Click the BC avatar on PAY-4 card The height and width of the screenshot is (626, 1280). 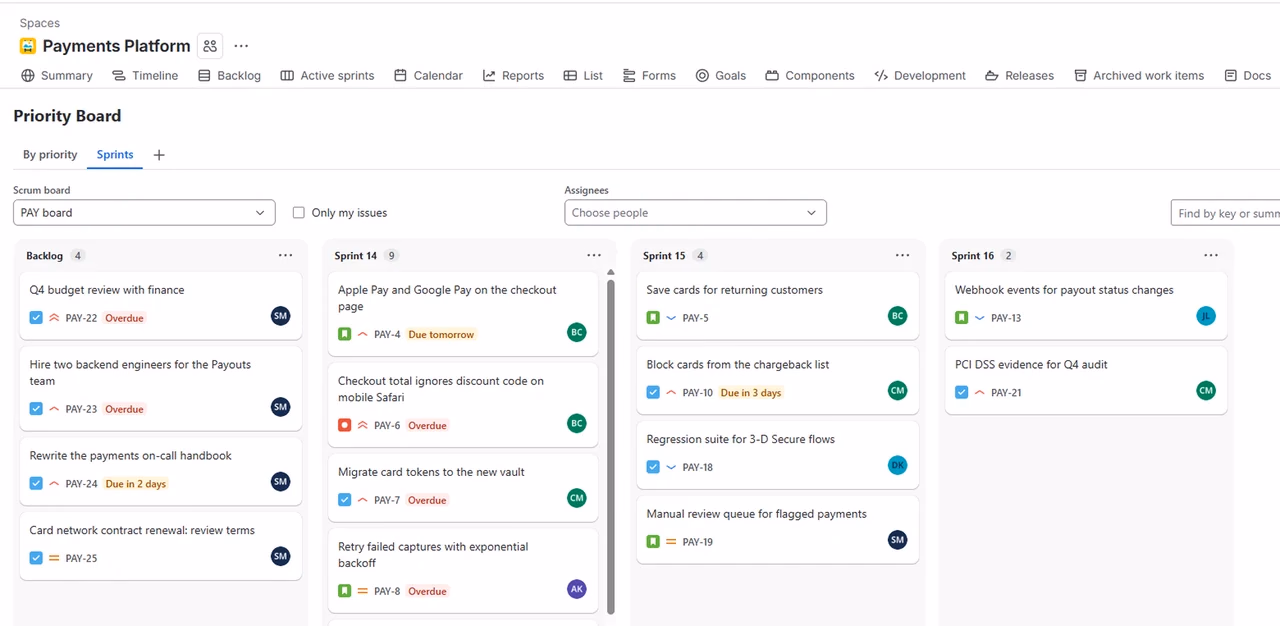[x=576, y=332]
